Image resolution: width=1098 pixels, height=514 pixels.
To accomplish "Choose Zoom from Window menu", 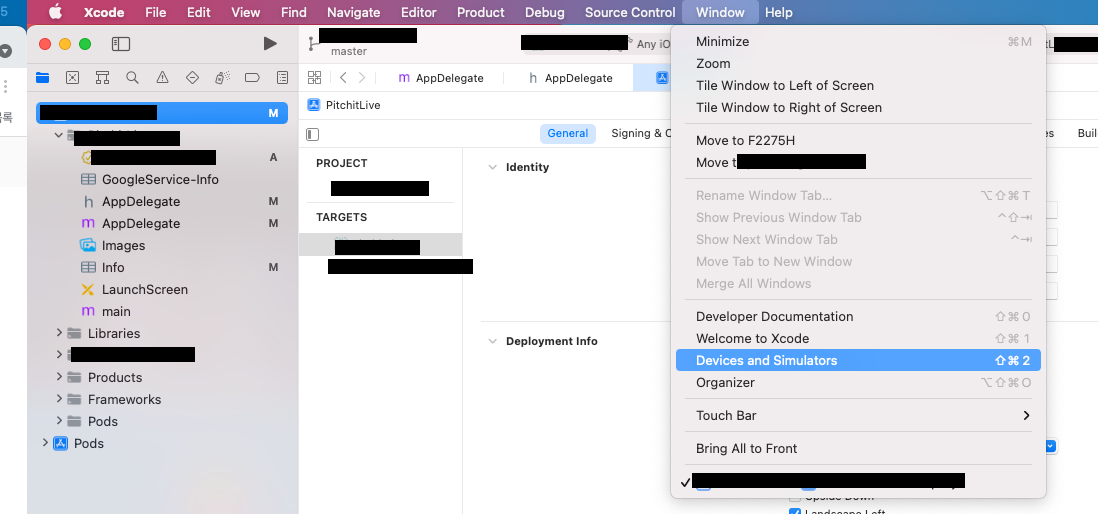I will click(858, 63).
